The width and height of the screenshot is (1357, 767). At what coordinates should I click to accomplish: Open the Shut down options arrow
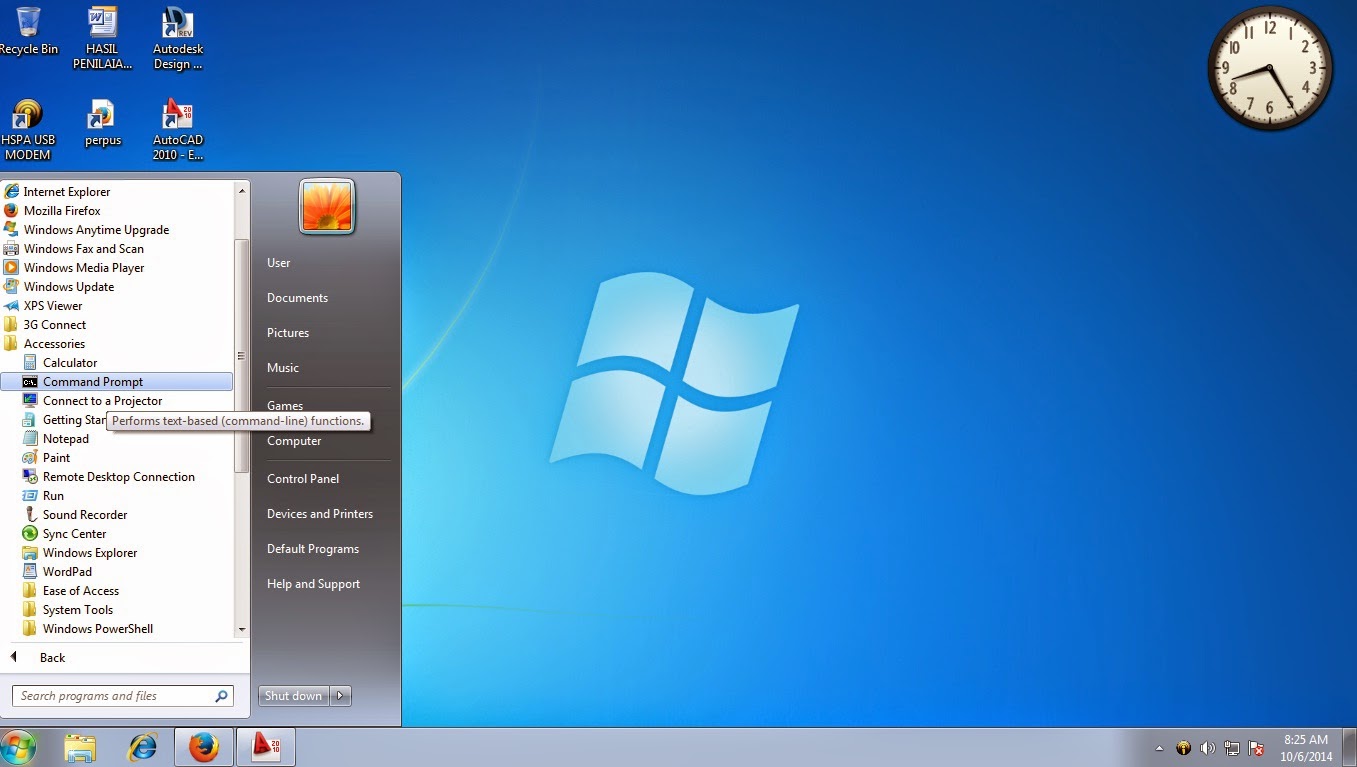pyautogui.click(x=341, y=696)
